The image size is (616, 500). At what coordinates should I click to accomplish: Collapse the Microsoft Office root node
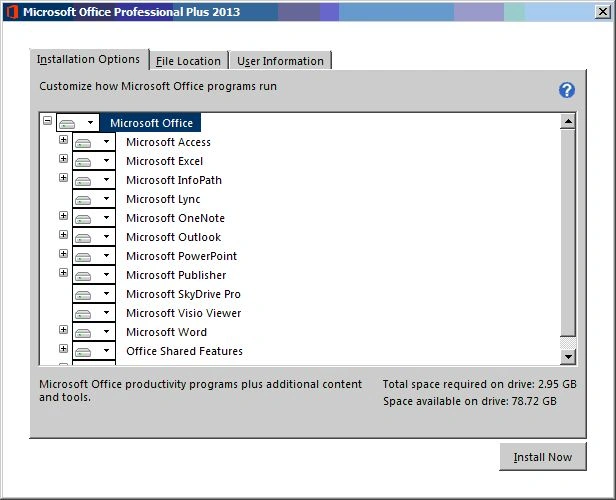(48, 120)
